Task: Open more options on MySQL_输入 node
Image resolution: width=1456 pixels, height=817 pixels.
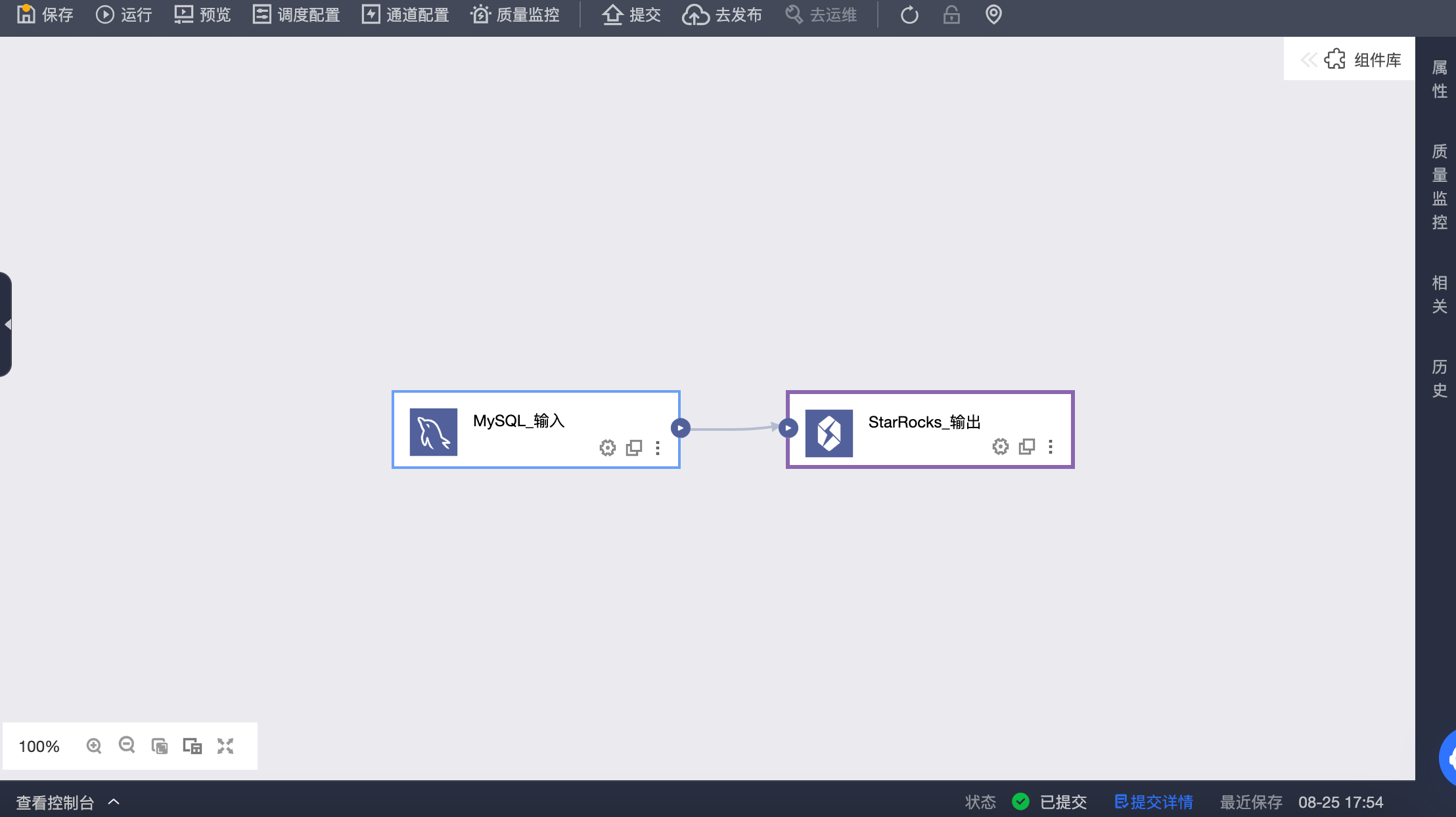Action: pos(658,448)
